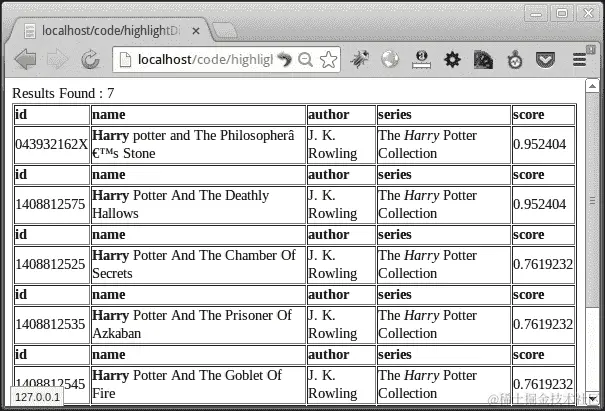Click series cell in Prisoner Of Azkaban row
The image size is (605, 411).
click(444, 325)
